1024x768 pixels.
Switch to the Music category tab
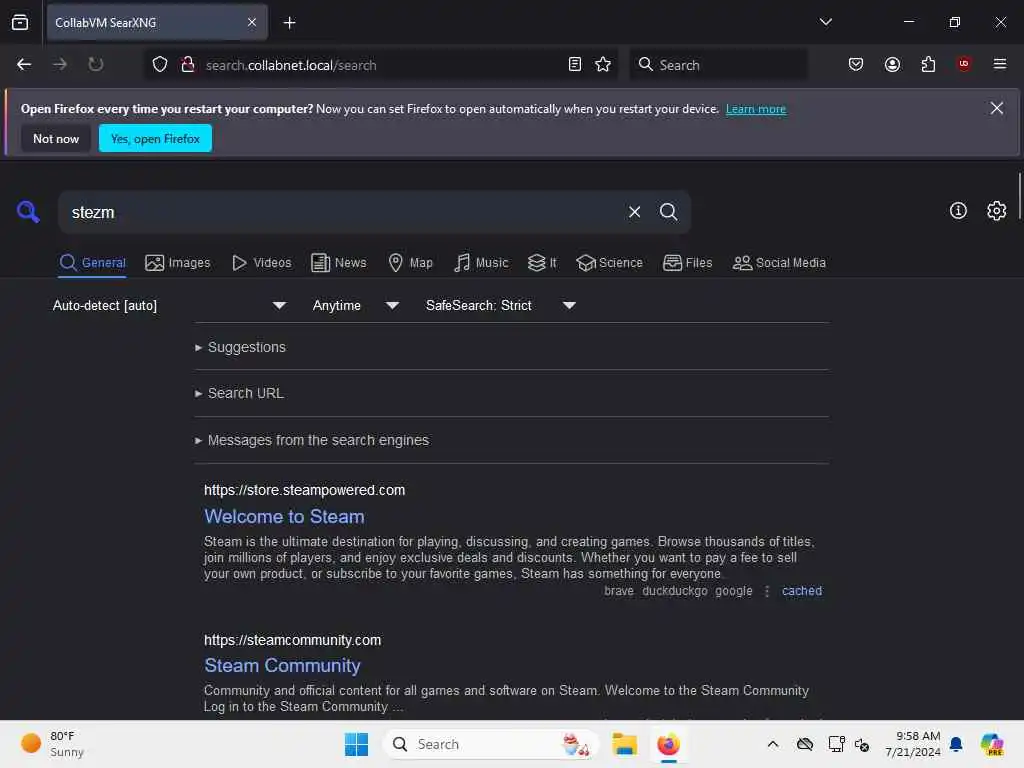pyautogui.click(x=481, y=263)
